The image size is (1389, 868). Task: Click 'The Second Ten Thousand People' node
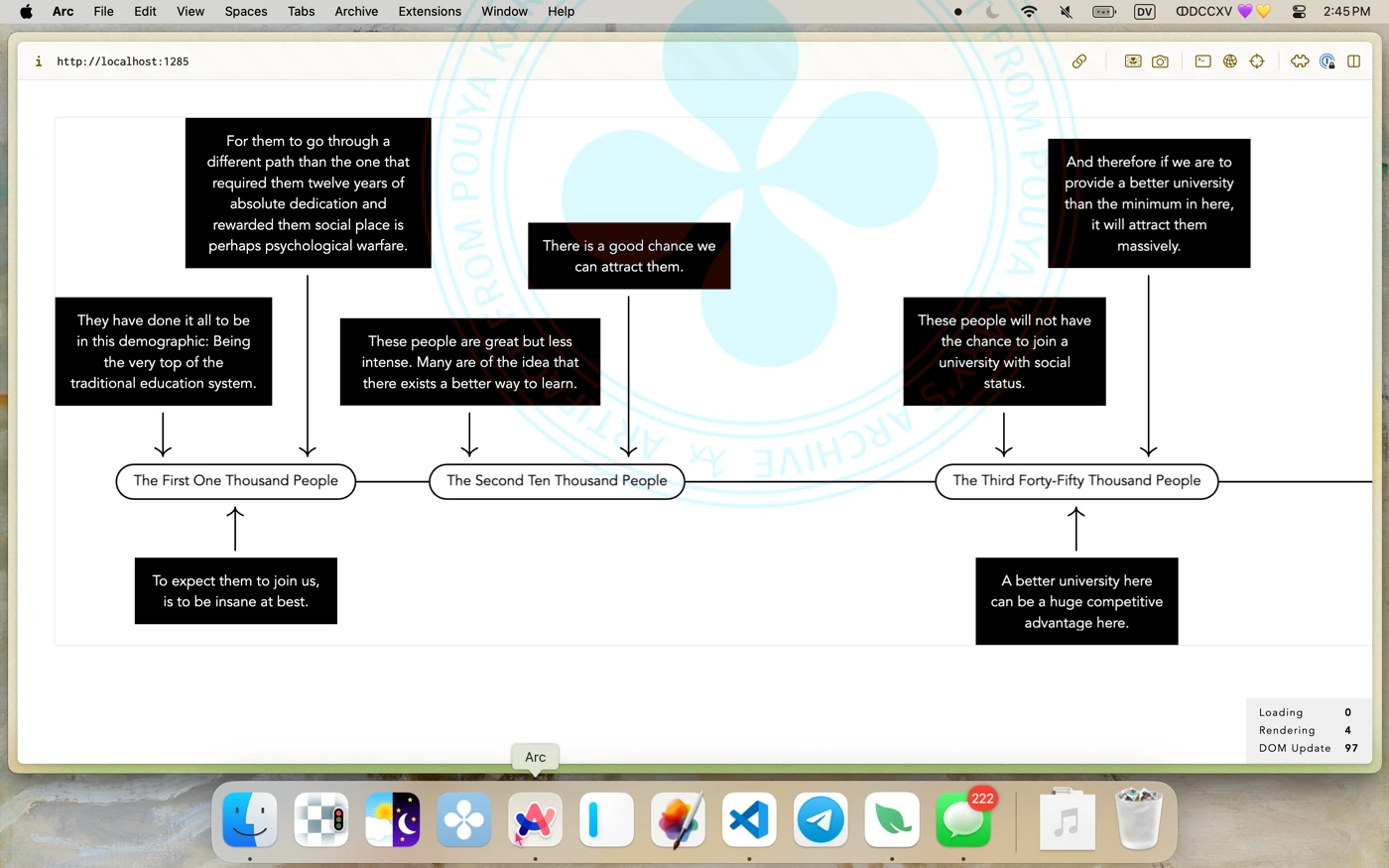[557, 481]
